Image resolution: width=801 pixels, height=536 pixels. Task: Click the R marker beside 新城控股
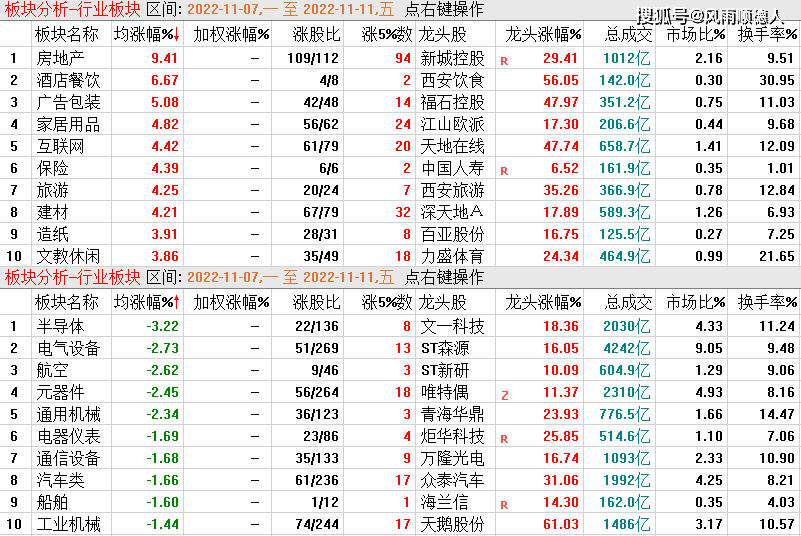(x=504, y=60)
